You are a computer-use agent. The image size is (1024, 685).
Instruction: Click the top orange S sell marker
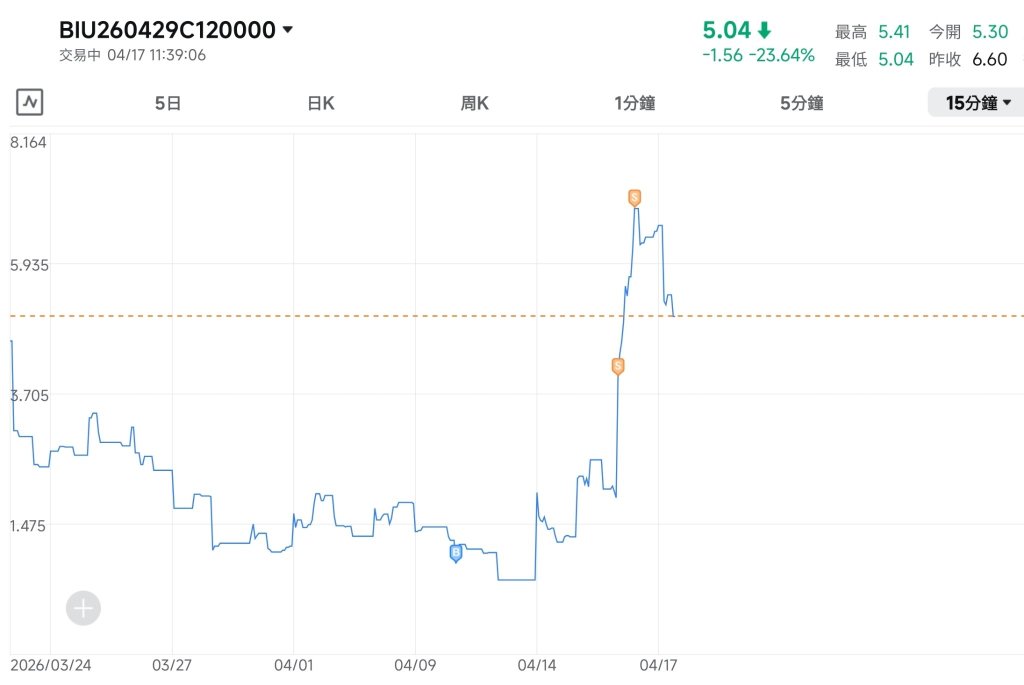634,198
